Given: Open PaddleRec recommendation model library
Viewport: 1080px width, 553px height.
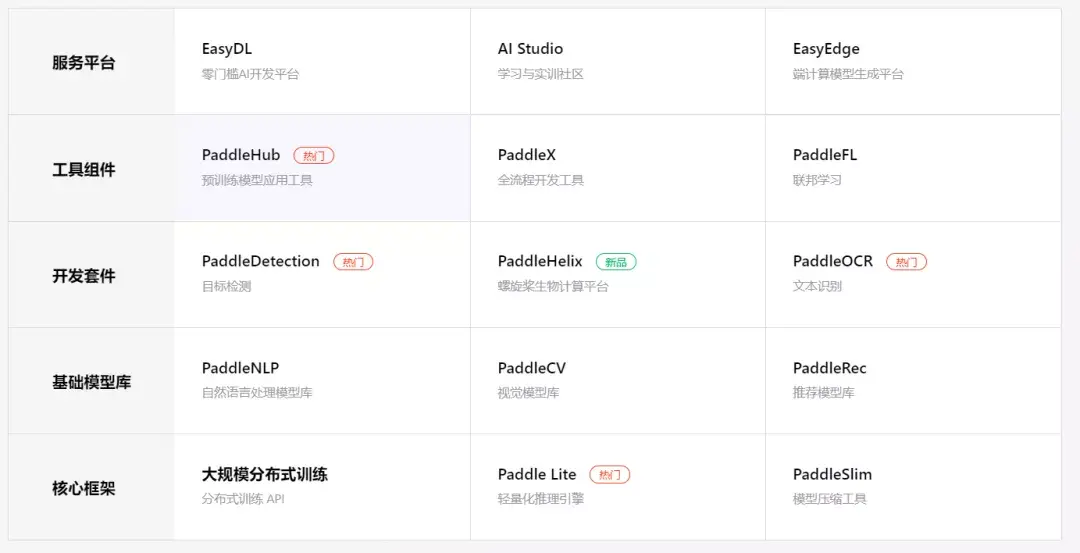Looking at the screenshot, I should (x=830, y=368).
